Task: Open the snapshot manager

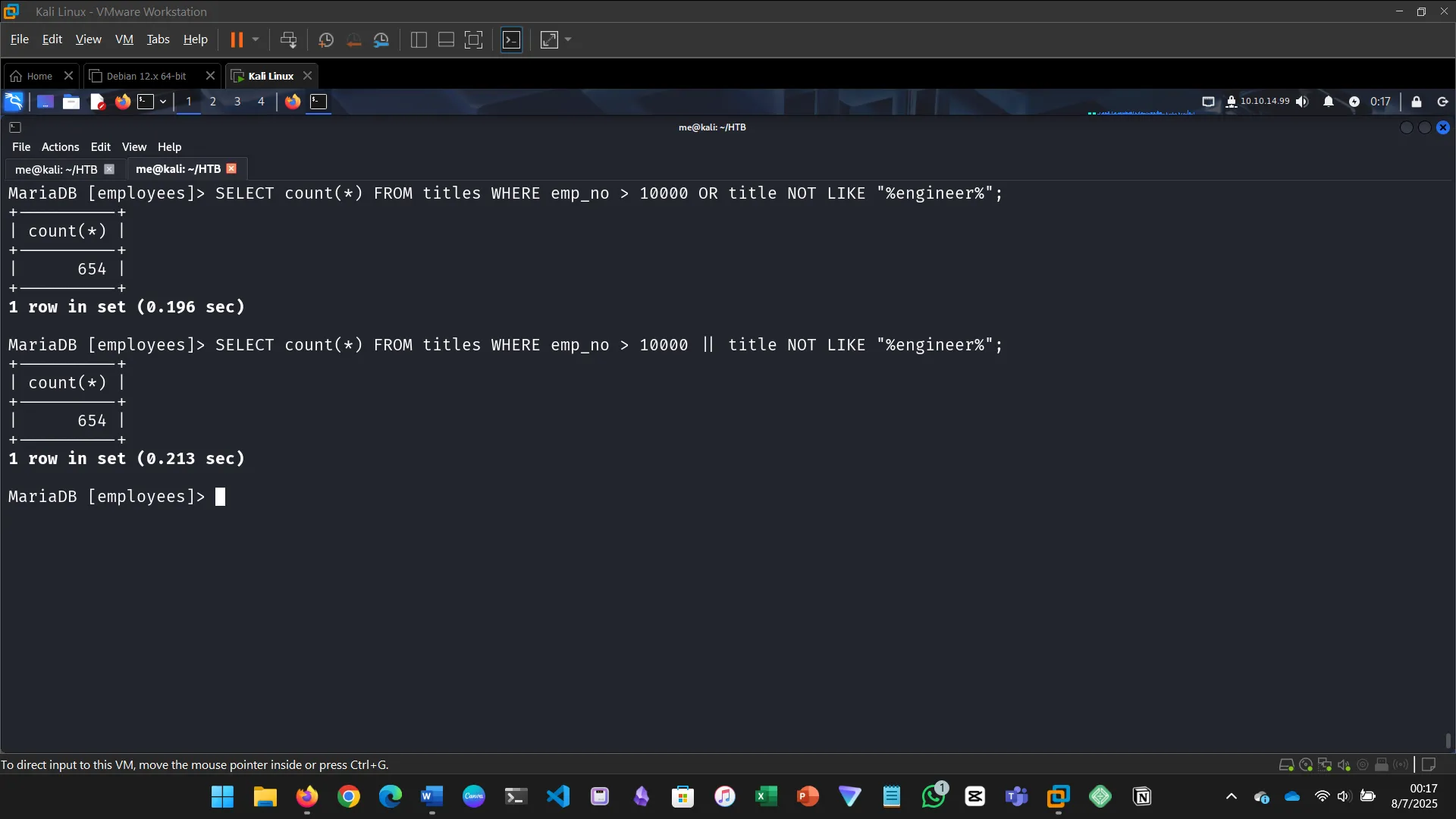Action: tap(381, 39)
